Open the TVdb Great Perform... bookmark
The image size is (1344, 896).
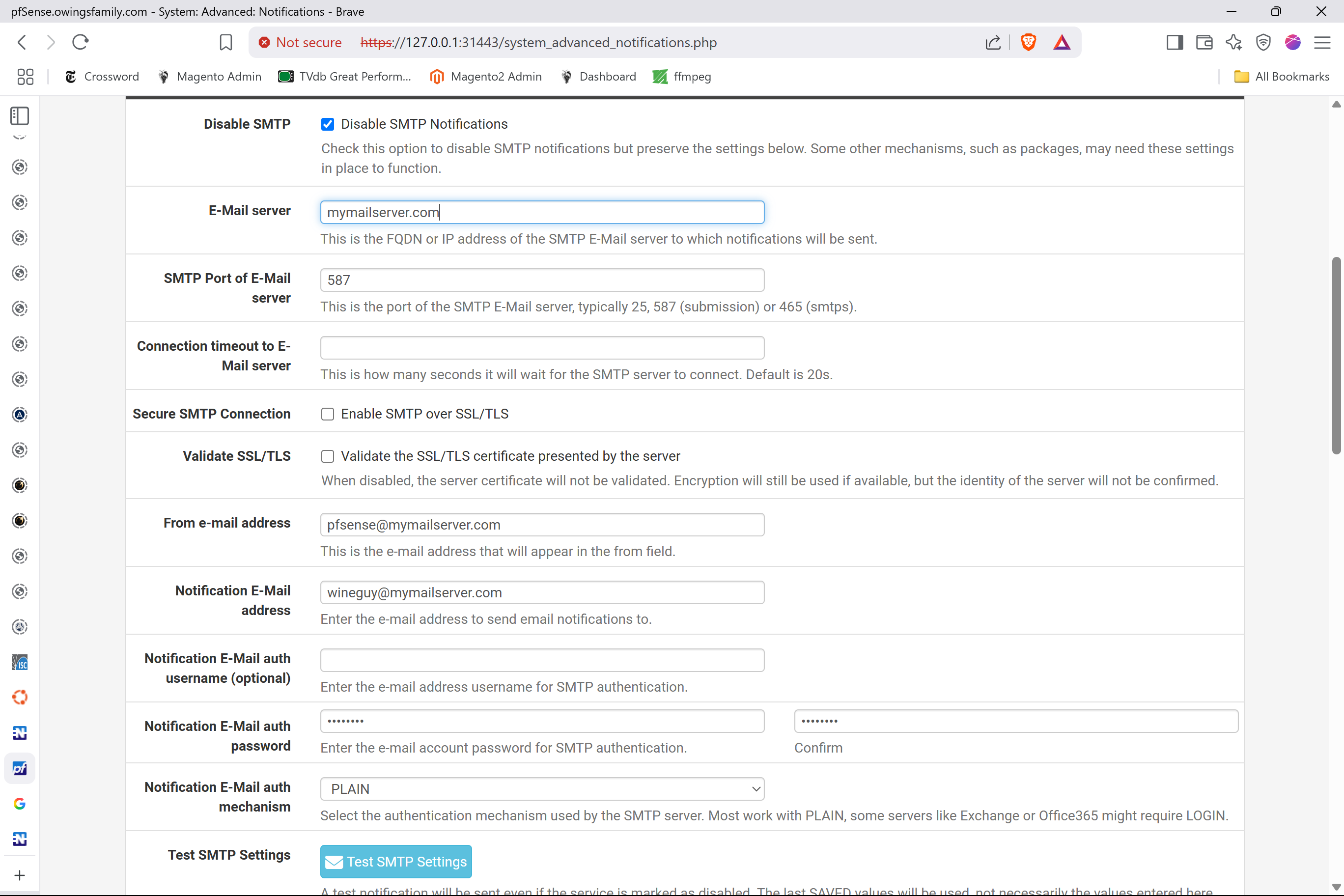click(344, 77)
